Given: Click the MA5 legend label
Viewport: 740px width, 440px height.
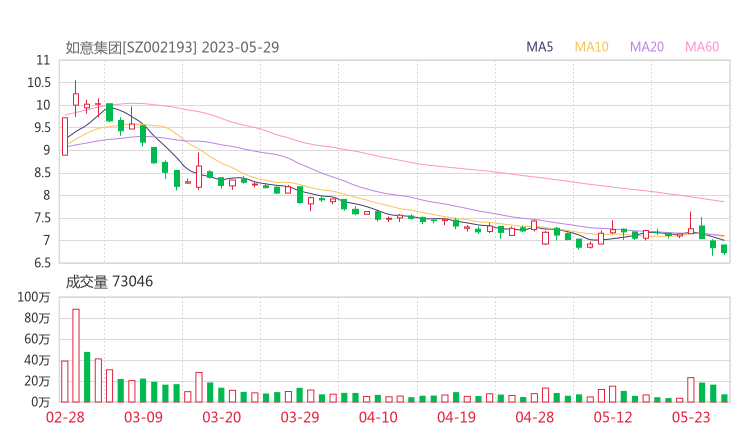Looking at the screenshot, I should pos(539,47).
